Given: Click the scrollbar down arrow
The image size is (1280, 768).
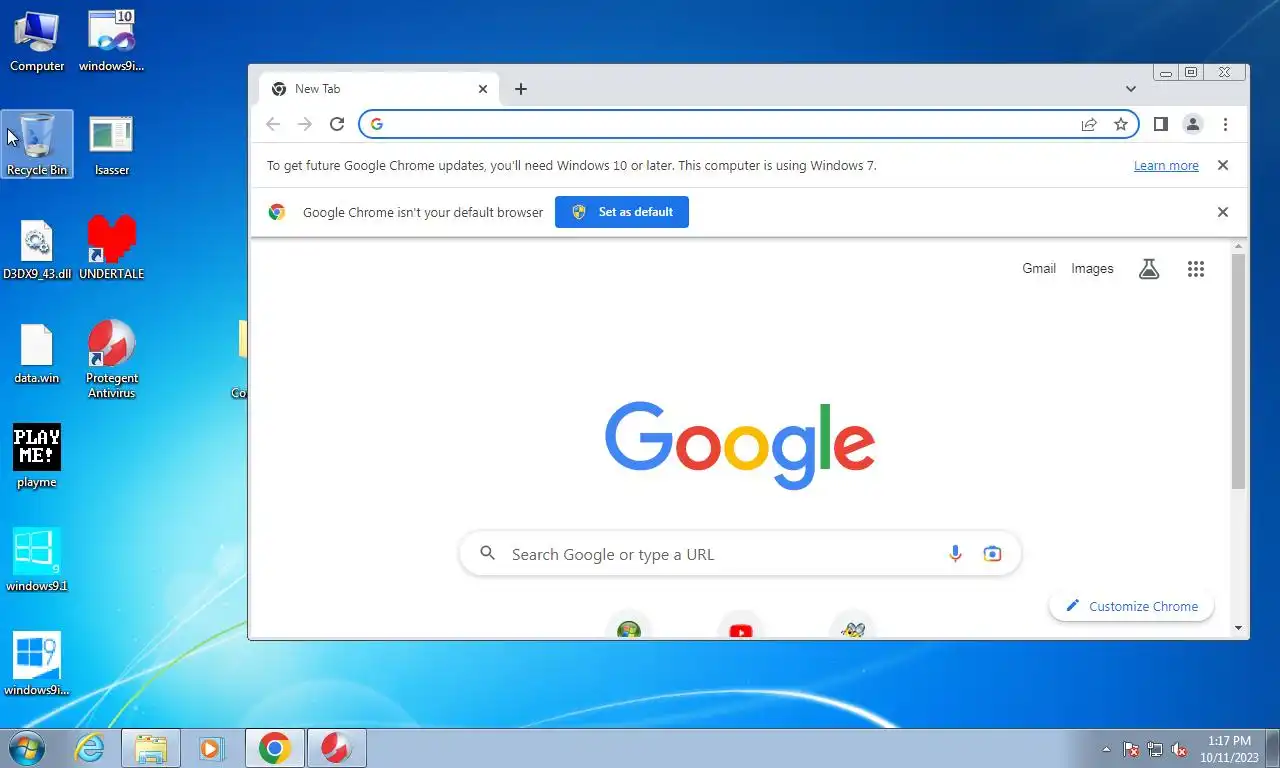Looking at the screenshot, I should (1239, 629).
